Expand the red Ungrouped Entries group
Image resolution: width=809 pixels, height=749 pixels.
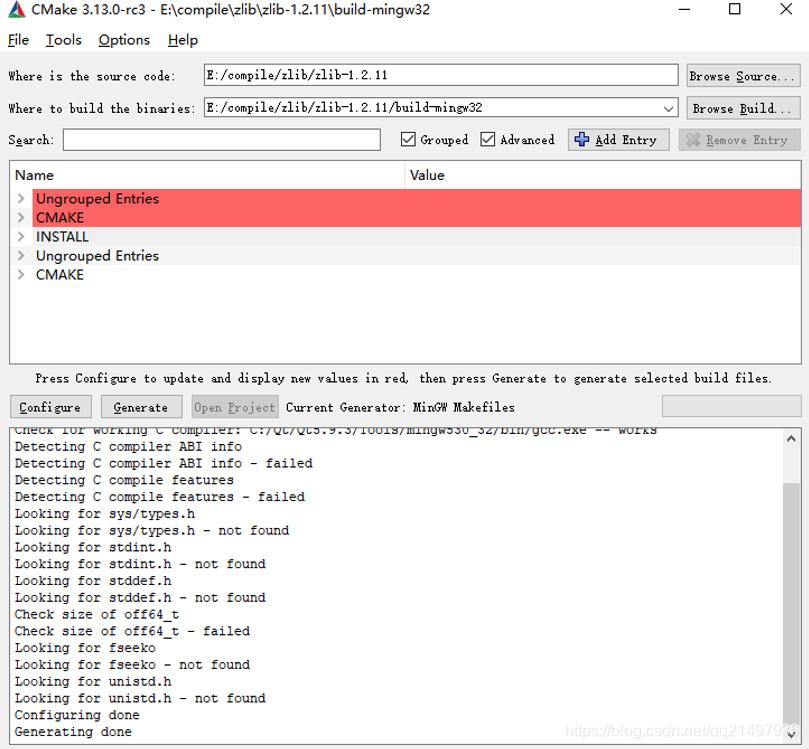(x=21, y=199)
